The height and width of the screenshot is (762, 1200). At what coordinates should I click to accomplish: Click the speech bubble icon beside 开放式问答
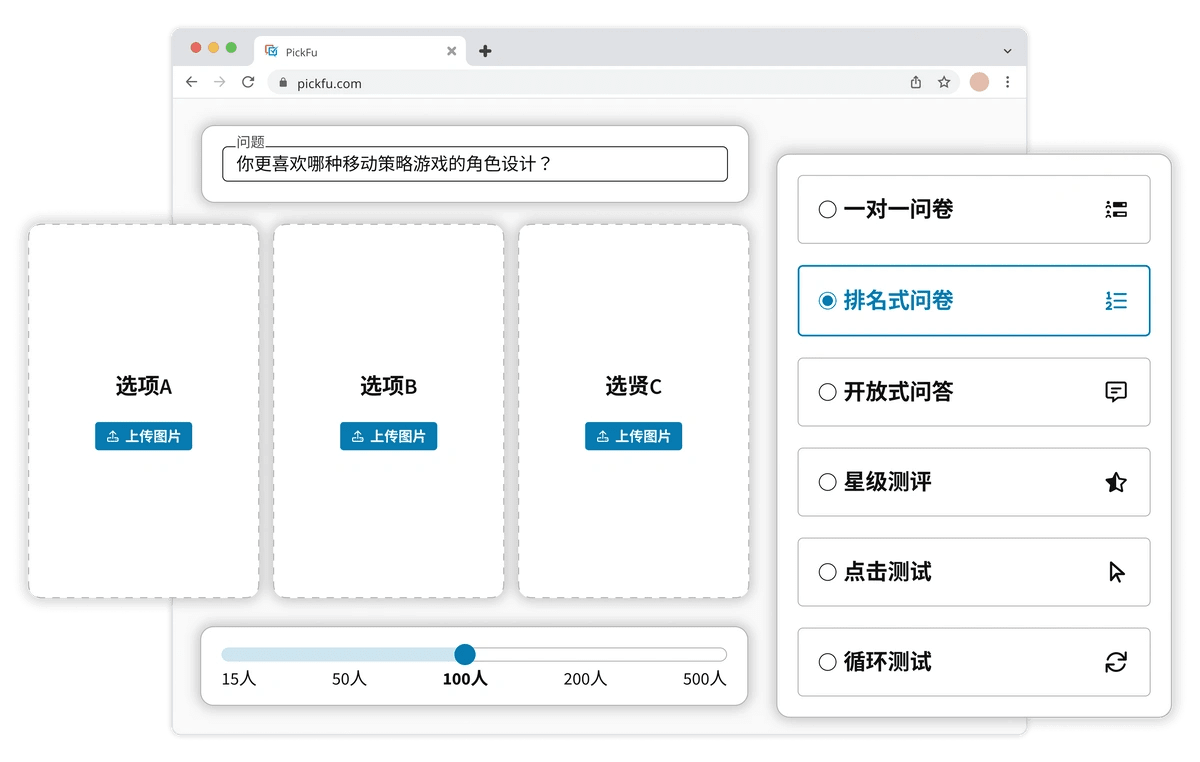1116,391
